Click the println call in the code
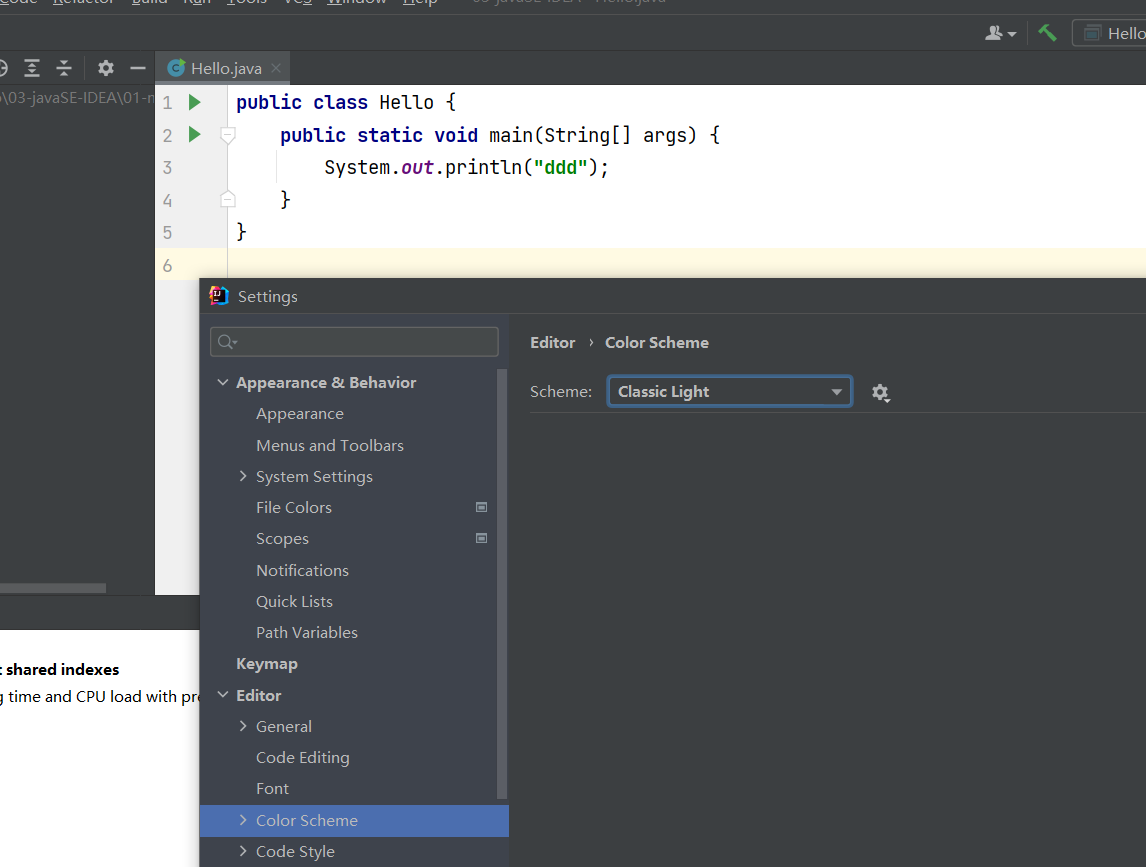The width and height of the screenshot is (1146, 867). pyautogui.click(x=483, y=167)
